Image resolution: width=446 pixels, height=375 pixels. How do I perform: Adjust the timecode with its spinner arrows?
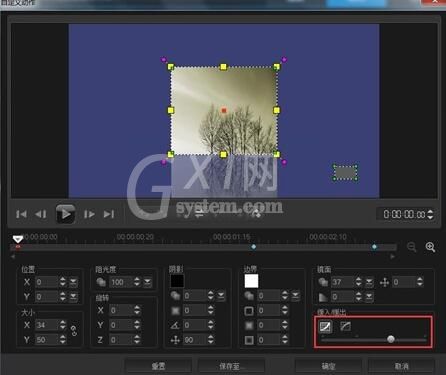pos(430,214)
